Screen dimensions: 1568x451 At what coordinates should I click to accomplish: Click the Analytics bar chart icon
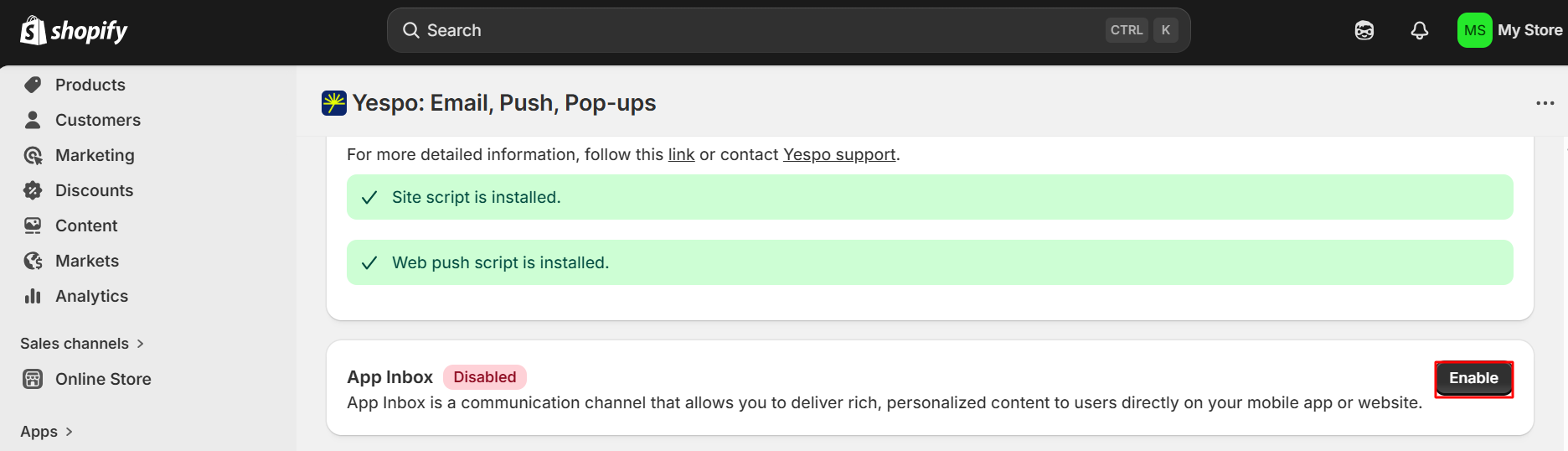tap(33, 296)
